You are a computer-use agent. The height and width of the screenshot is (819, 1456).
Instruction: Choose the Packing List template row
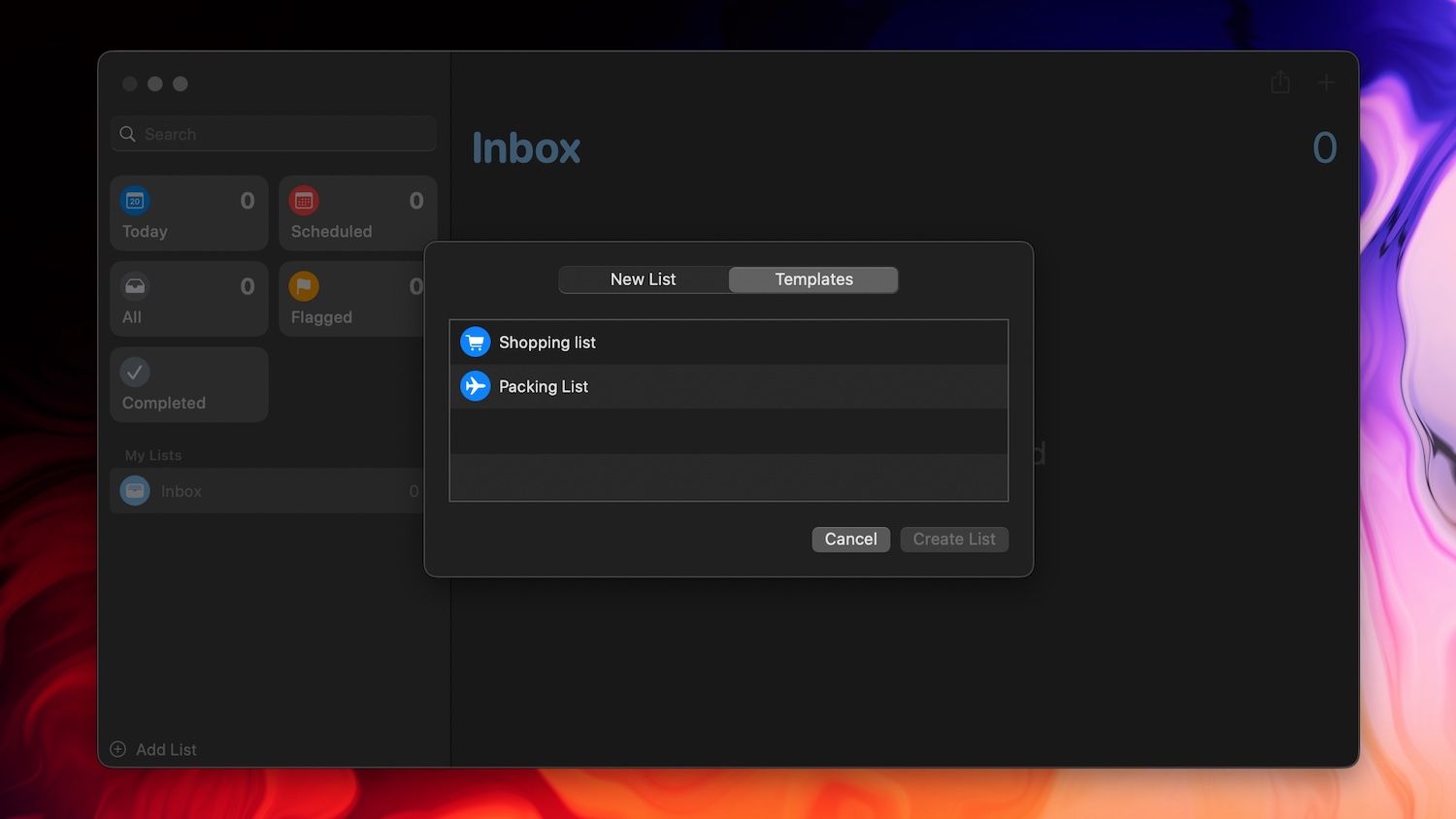(728, 386)
